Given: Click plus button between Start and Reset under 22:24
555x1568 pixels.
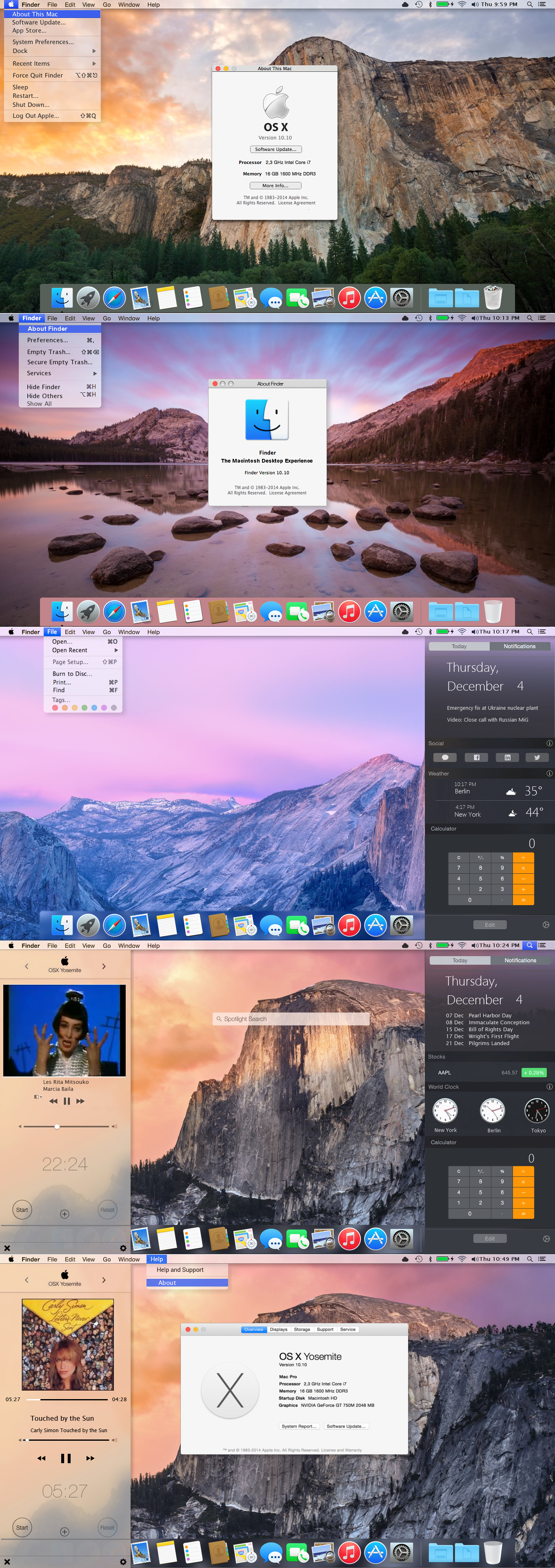Looking at the screenshot, I should pyautogui.click(x=64, y=1214).
